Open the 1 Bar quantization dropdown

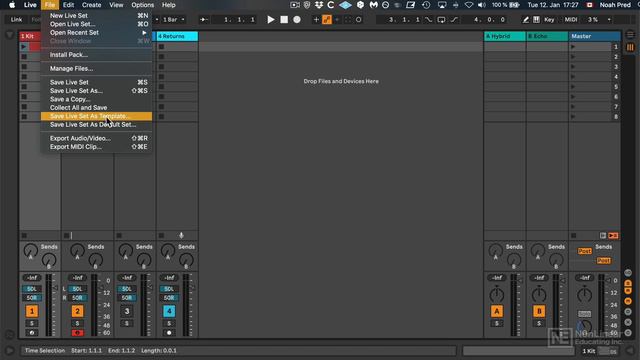pos(173,20)
